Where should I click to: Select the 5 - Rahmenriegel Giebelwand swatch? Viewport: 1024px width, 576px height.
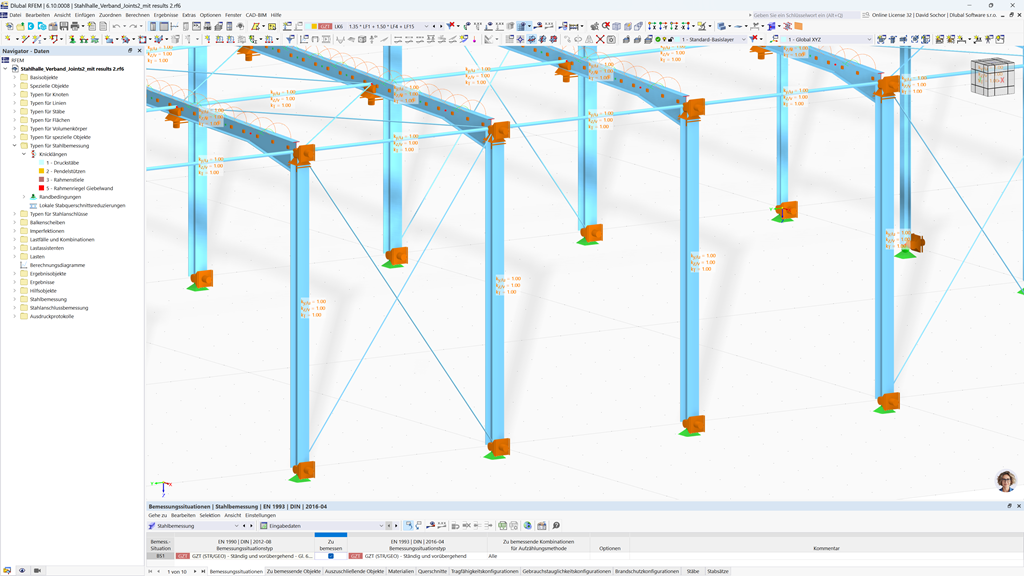click(42, 188)
